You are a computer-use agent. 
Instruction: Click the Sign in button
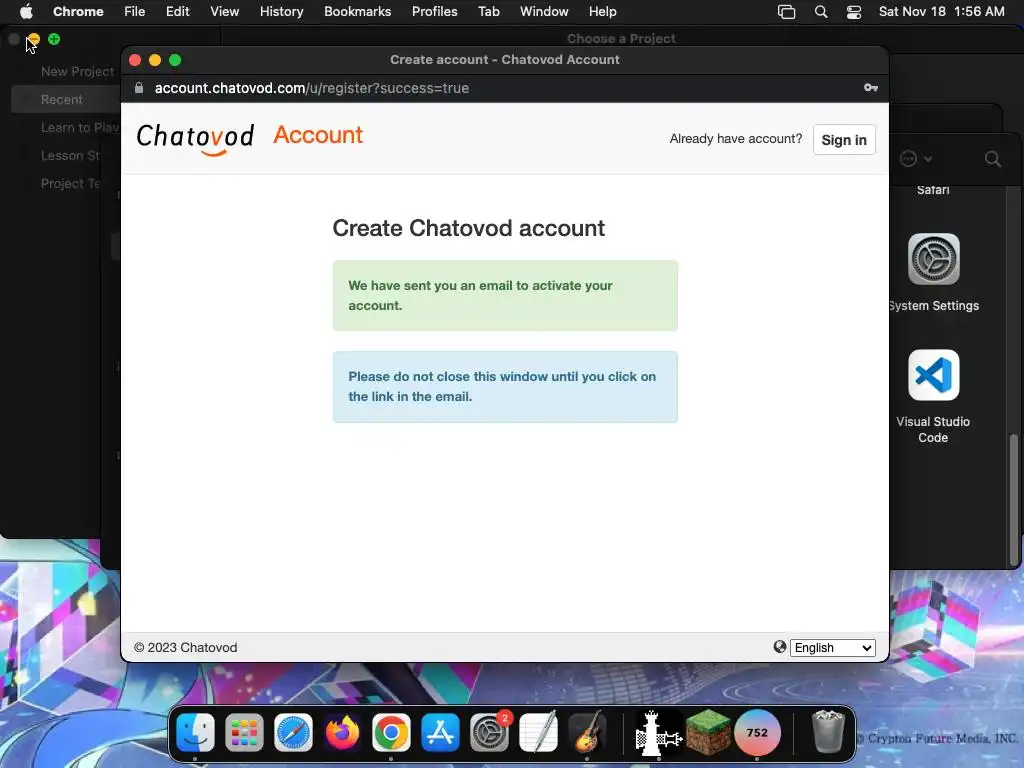[x=844, y=140]
